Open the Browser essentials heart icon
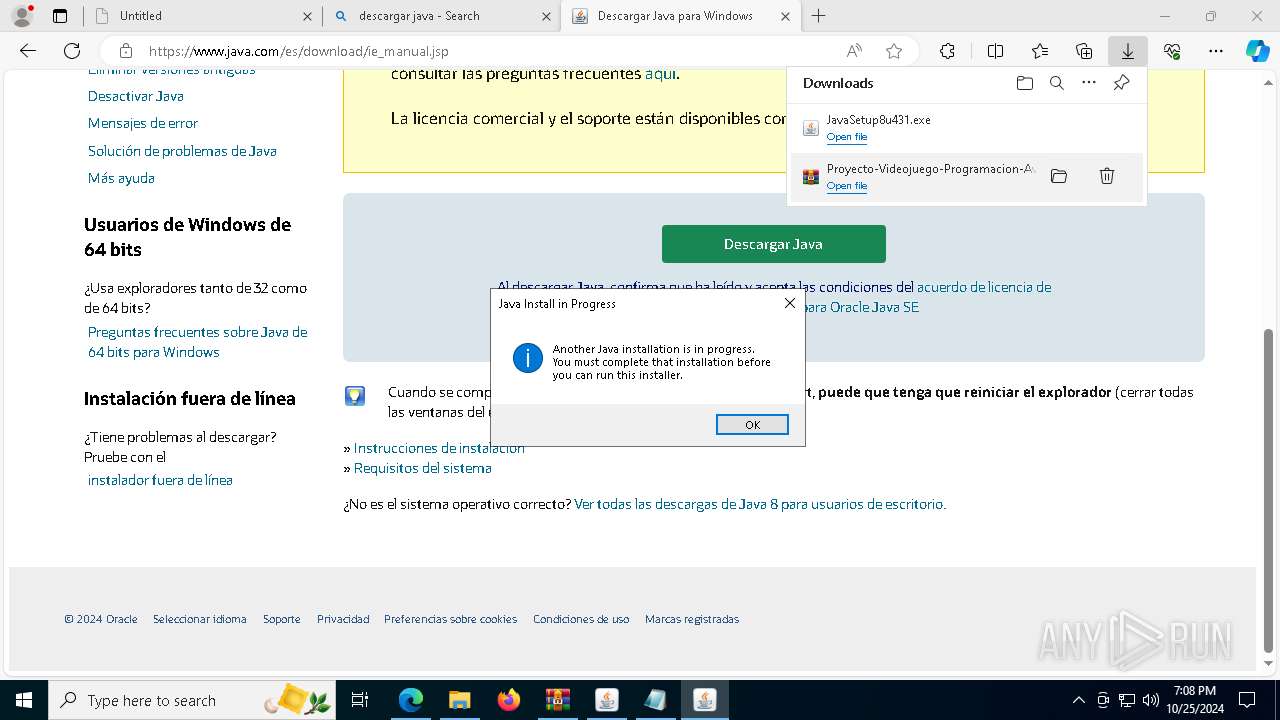The width and height of the screenshot is (1280, 720). [x=1172, y=51]
